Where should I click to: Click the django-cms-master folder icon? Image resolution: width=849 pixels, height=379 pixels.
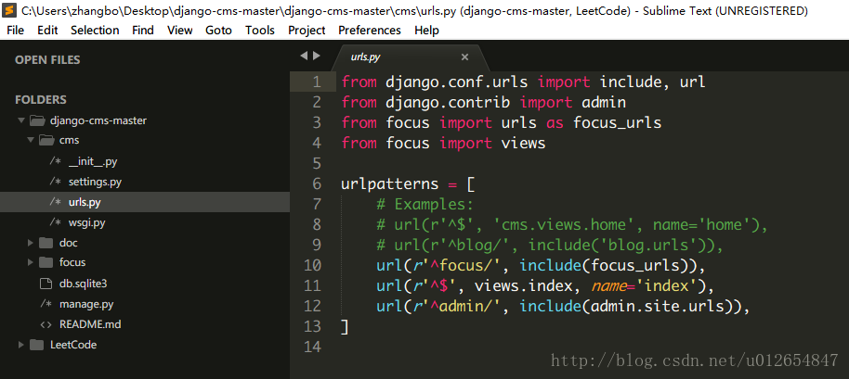[37, 120]
